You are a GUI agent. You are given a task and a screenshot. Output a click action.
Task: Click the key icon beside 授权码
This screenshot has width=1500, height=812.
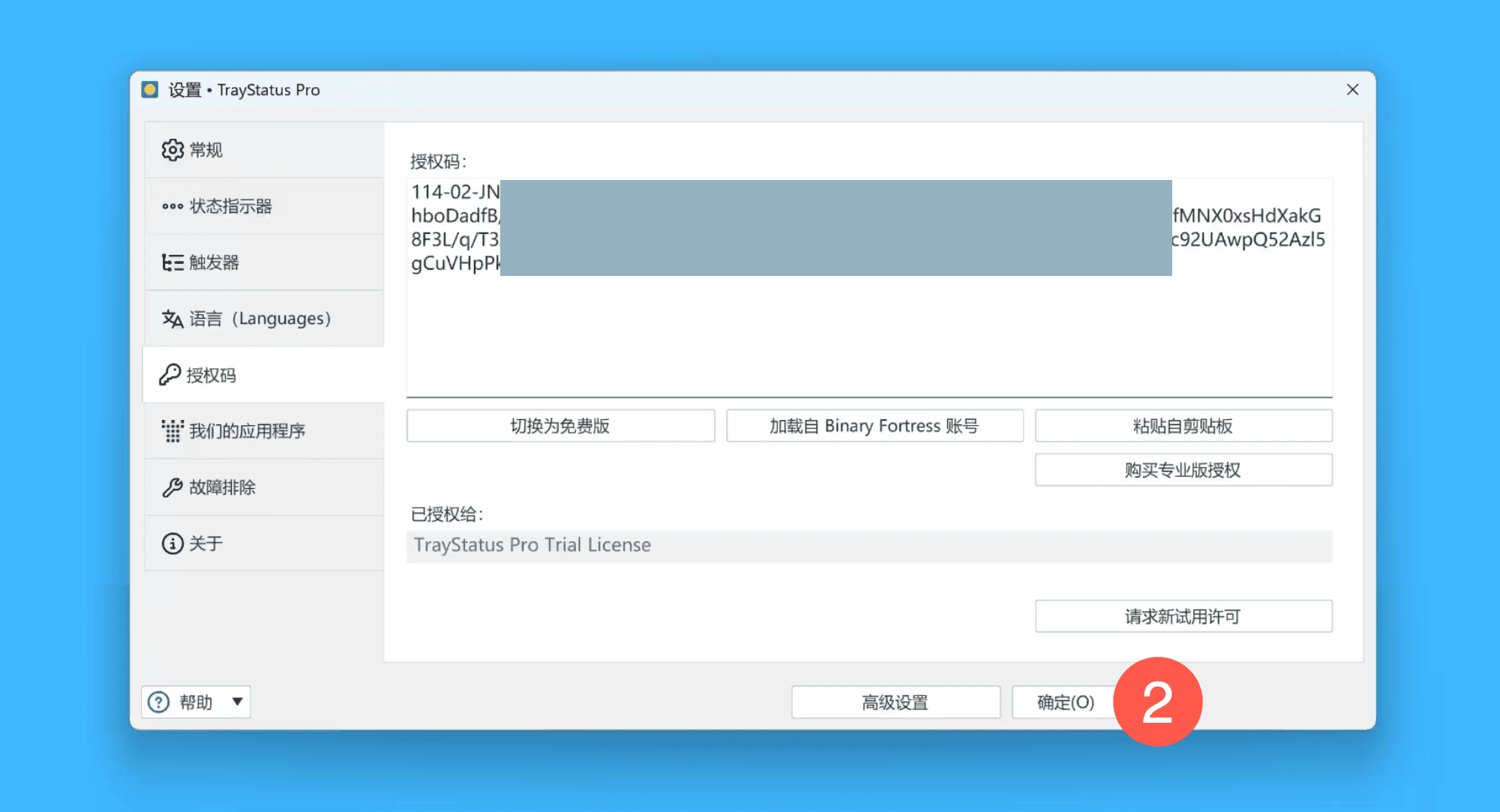click(x=170, y=374)
